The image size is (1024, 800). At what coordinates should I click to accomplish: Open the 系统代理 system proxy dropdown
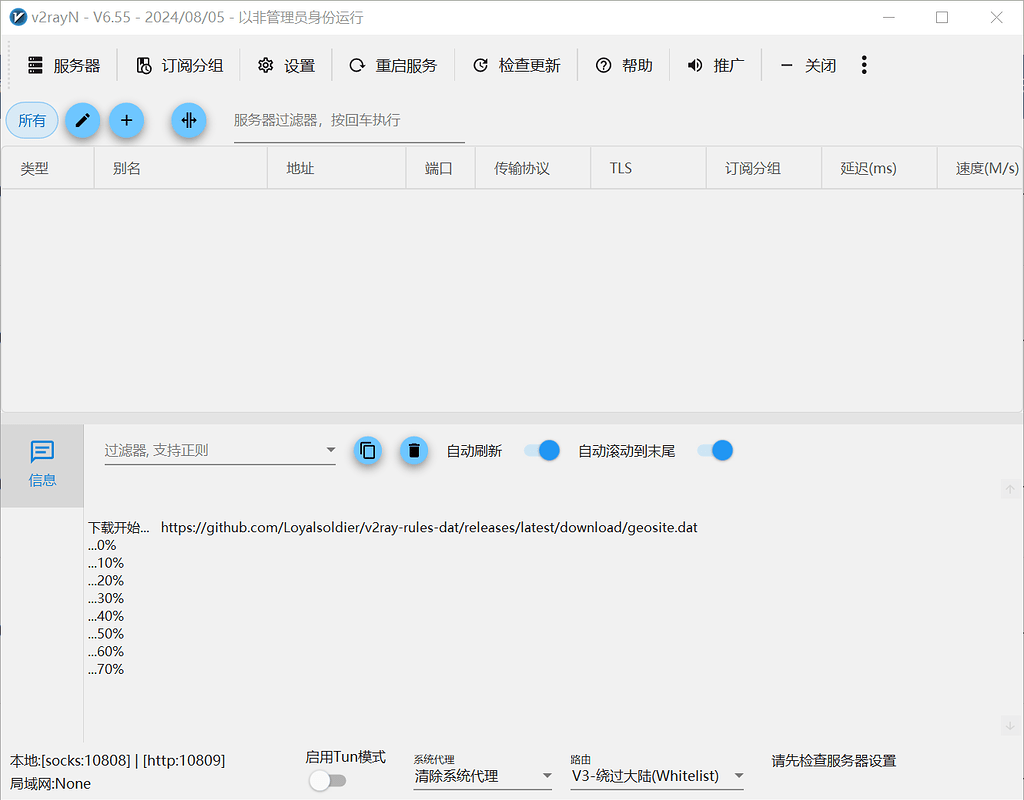[483, 776]
